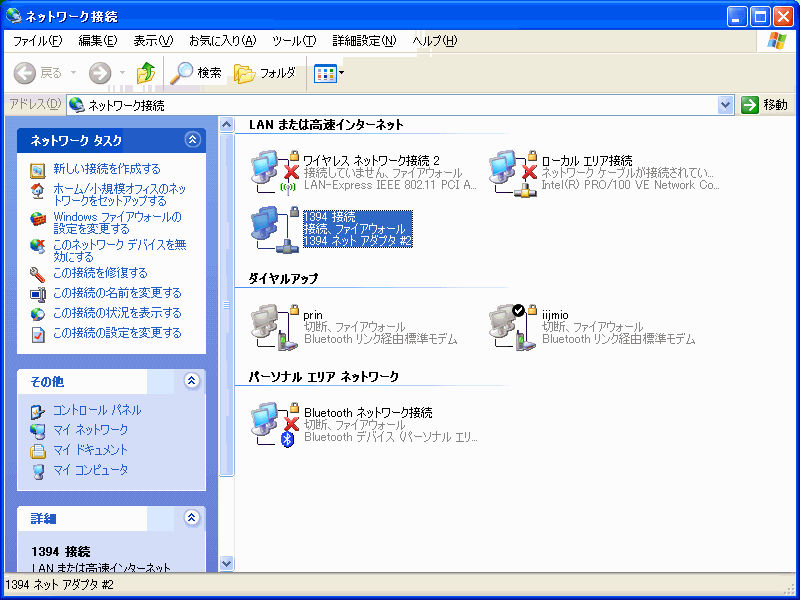The width and height of the screenshot is (800, 600).
Task: Click the Forward arrow icon in toolbar
Action: pyautogui.click(x=99, y=73)
